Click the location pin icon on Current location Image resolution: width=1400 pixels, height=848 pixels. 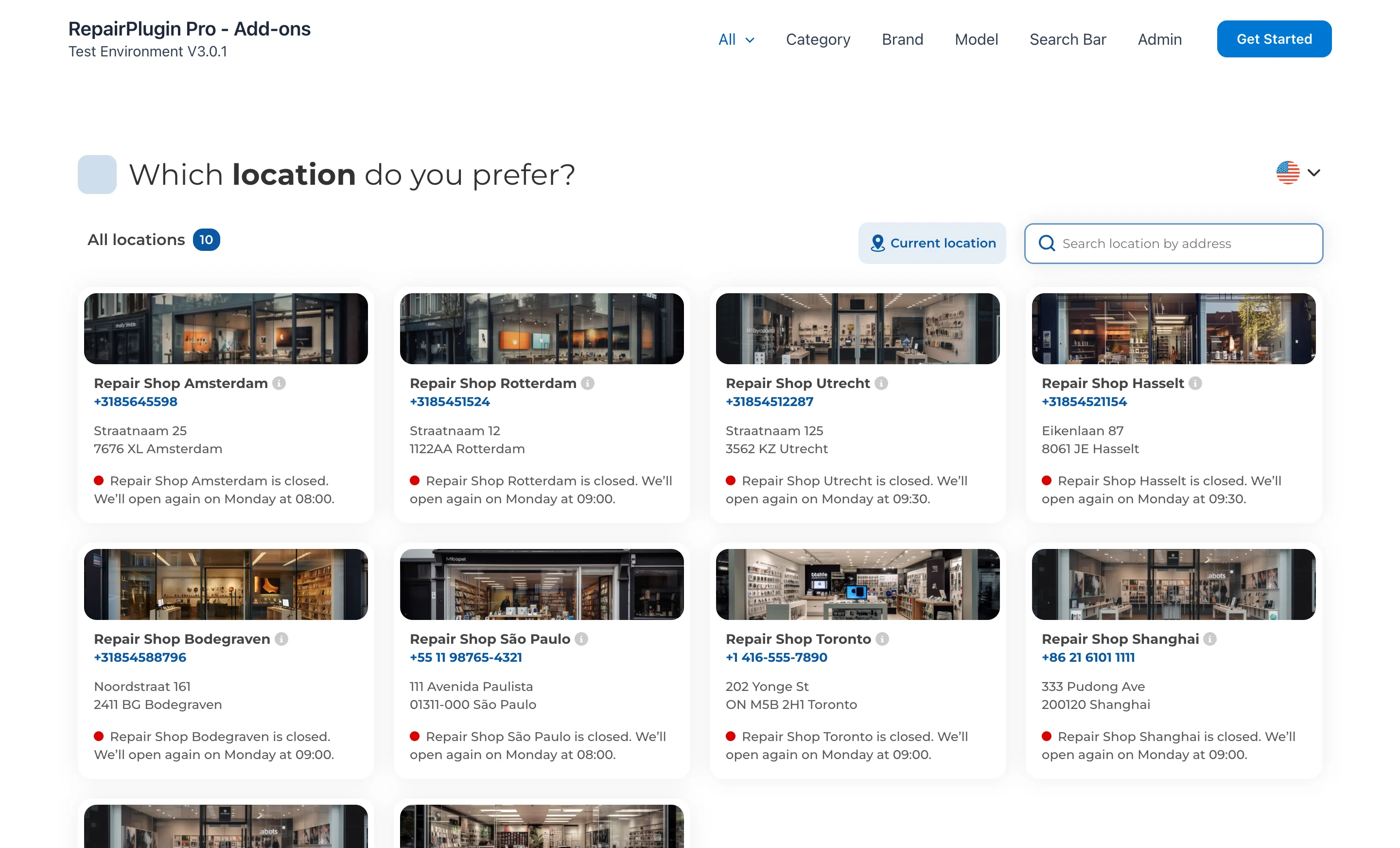click(x=877, y=243)
